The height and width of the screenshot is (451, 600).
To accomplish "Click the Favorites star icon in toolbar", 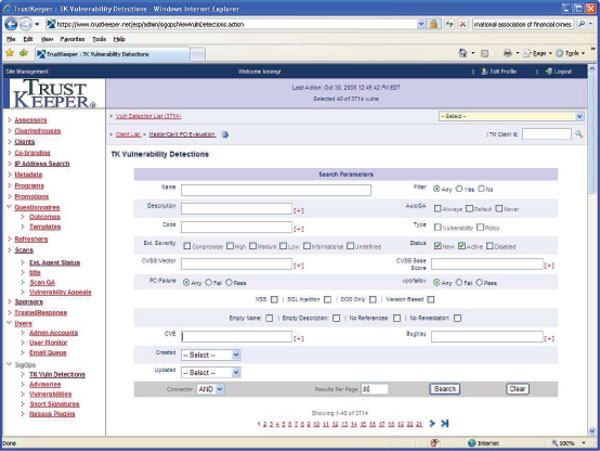I will click(9, 52).
